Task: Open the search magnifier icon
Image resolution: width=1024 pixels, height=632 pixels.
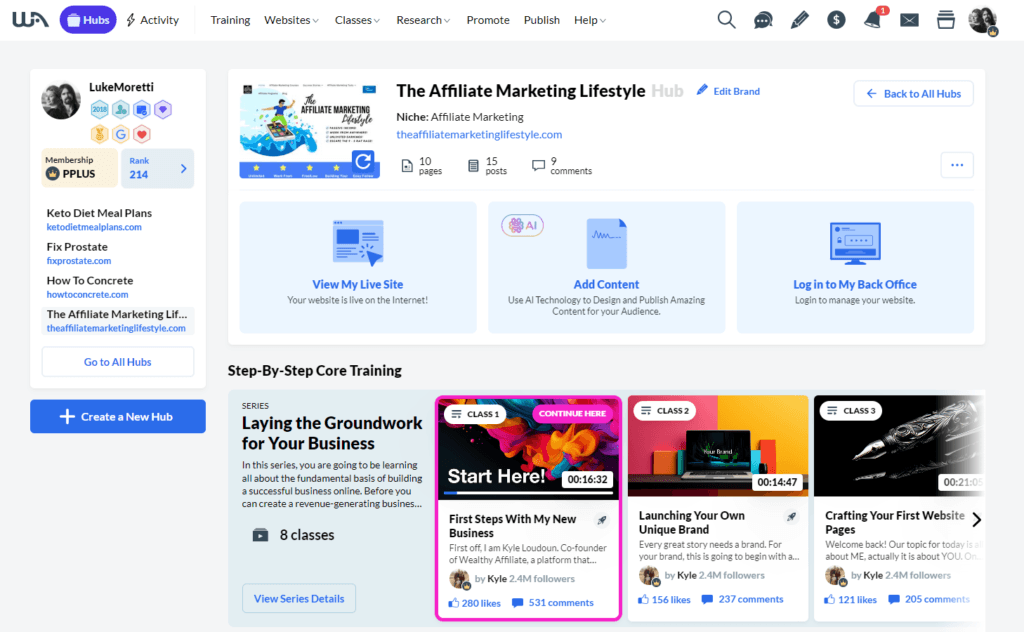Action: (726, 20)
